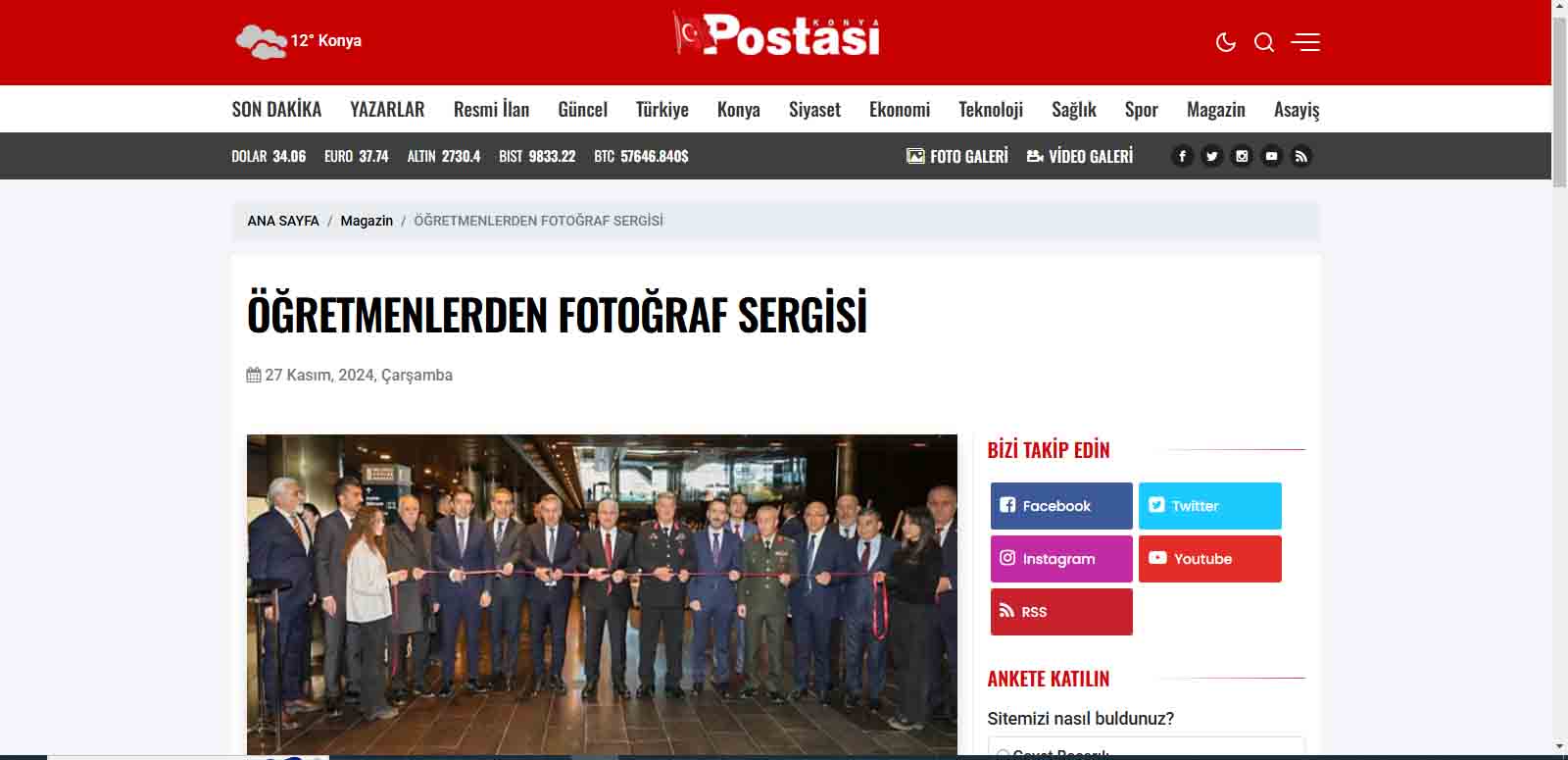Click the Facebook icon in the dark bar
Screen dimensions: 1568x760
(x=1182, y=156)
